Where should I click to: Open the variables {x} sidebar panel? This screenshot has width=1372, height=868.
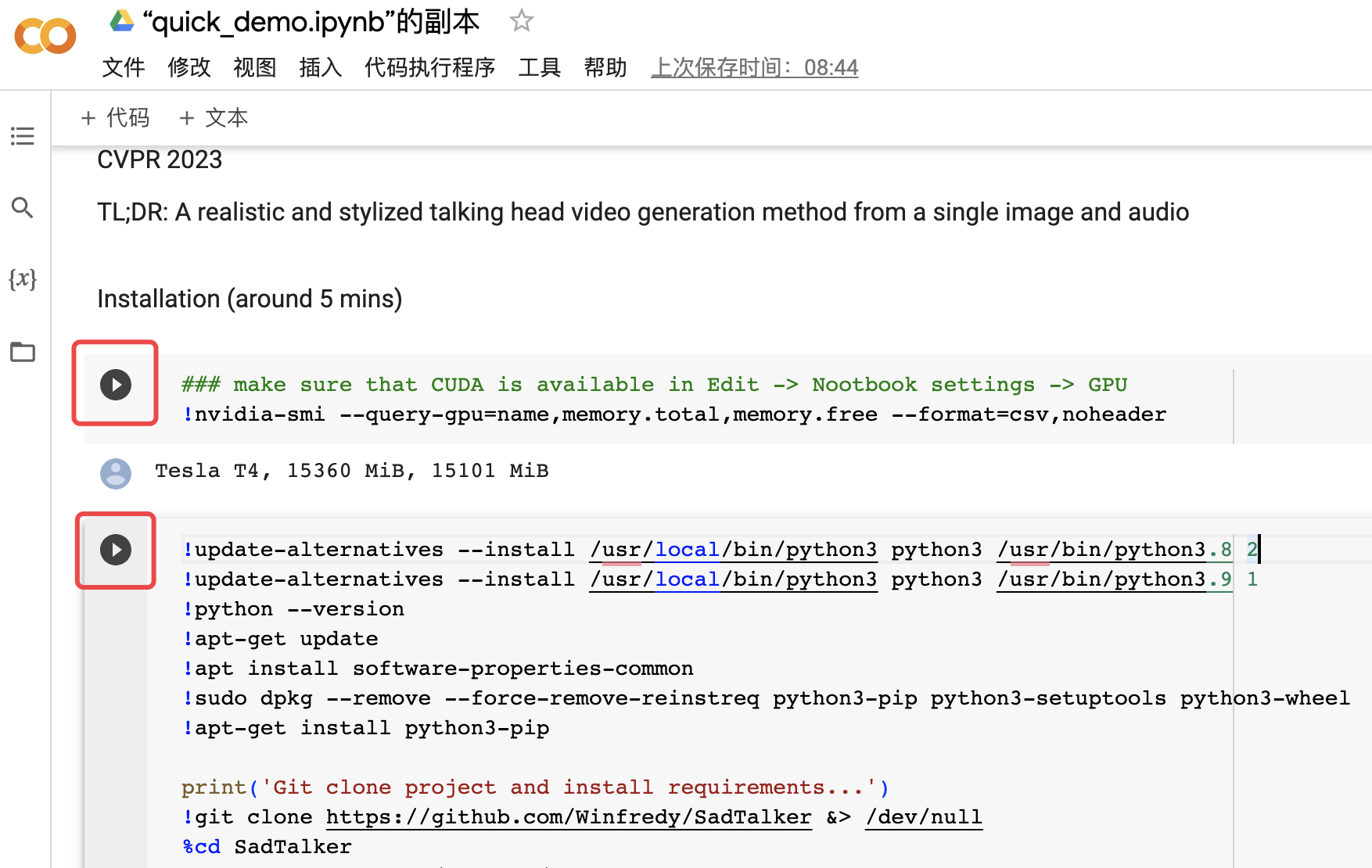(23, 279)
